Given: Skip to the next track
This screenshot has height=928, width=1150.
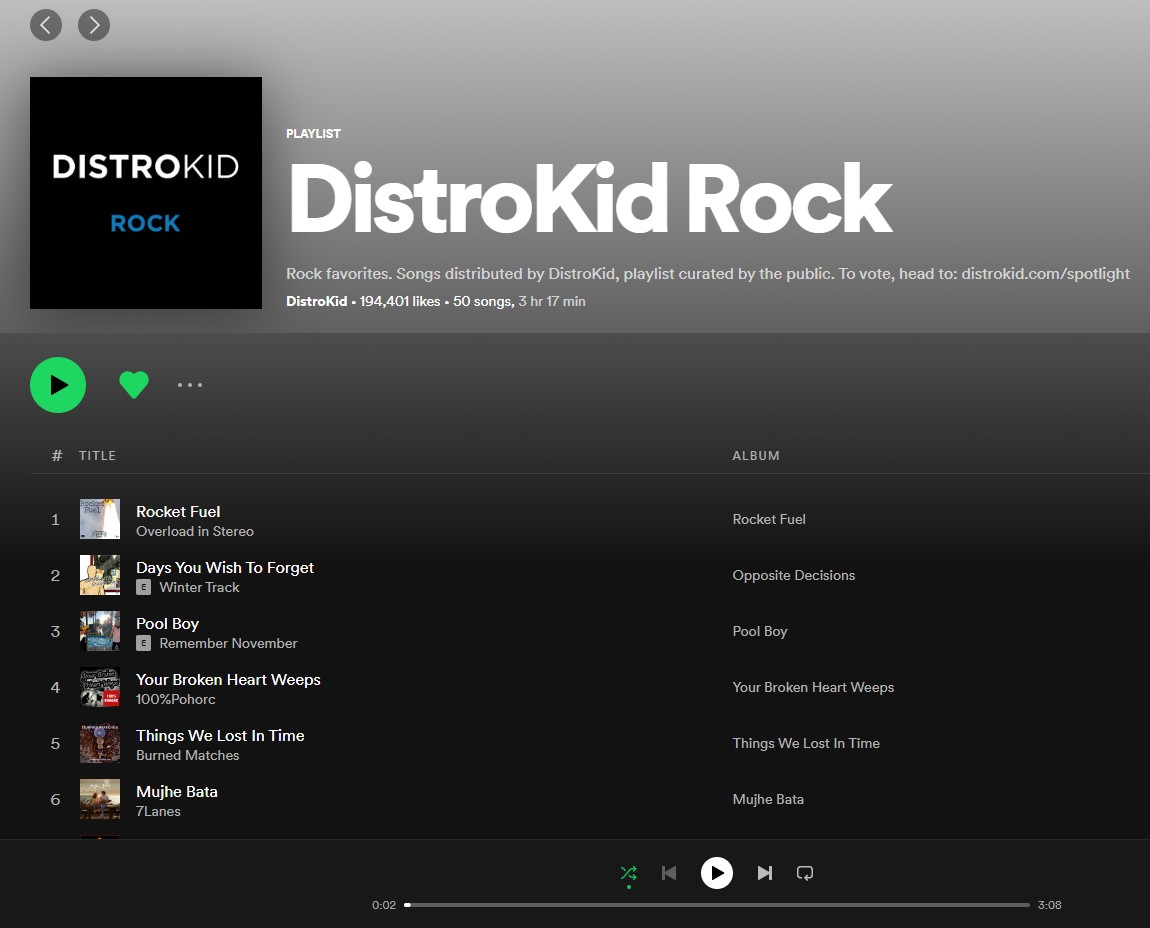Looking at the screenshot, I should (x=765, y=872).
